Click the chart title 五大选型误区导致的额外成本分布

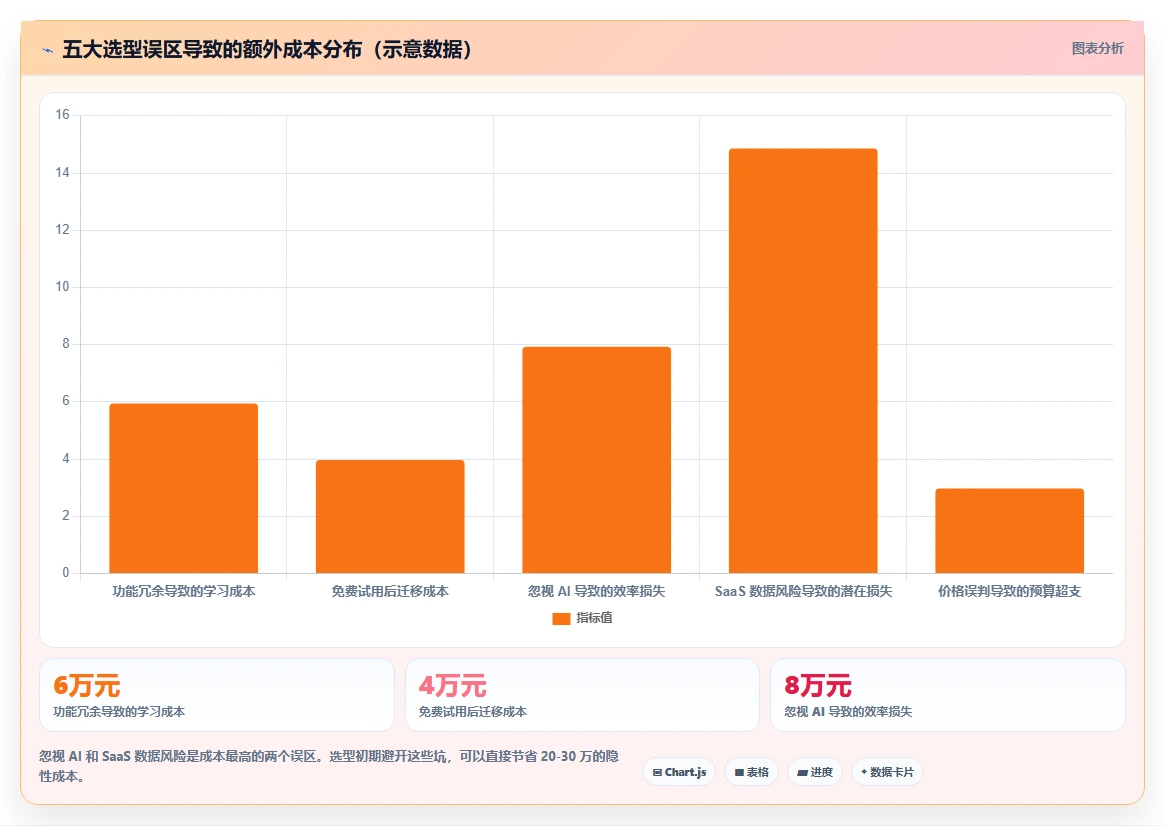tap(267, 50)
